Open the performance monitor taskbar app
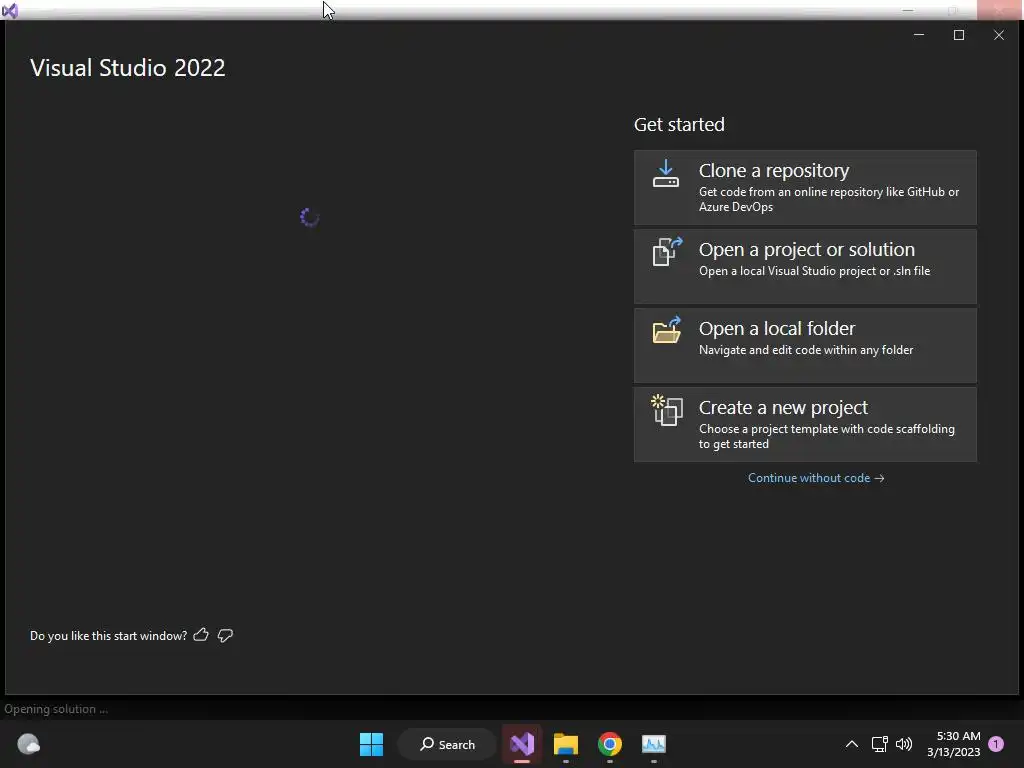The image size is (1024, 768). click(x=654, y=744)
